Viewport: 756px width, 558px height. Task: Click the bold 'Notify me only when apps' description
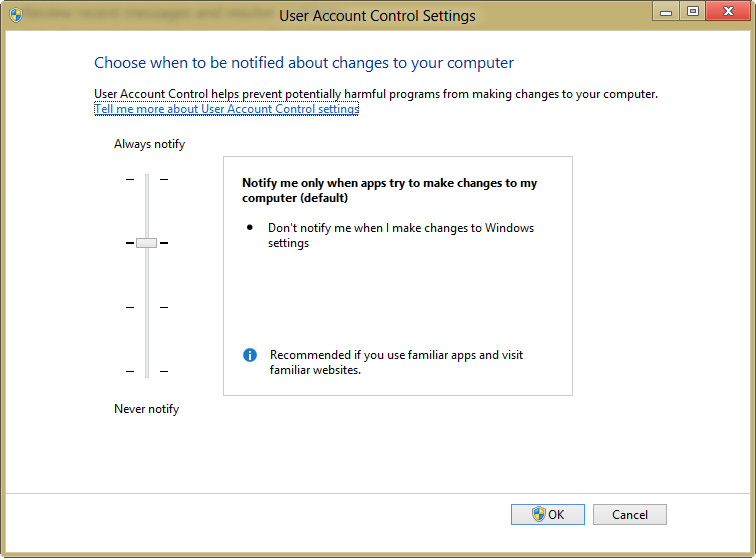tap(389, 190)
